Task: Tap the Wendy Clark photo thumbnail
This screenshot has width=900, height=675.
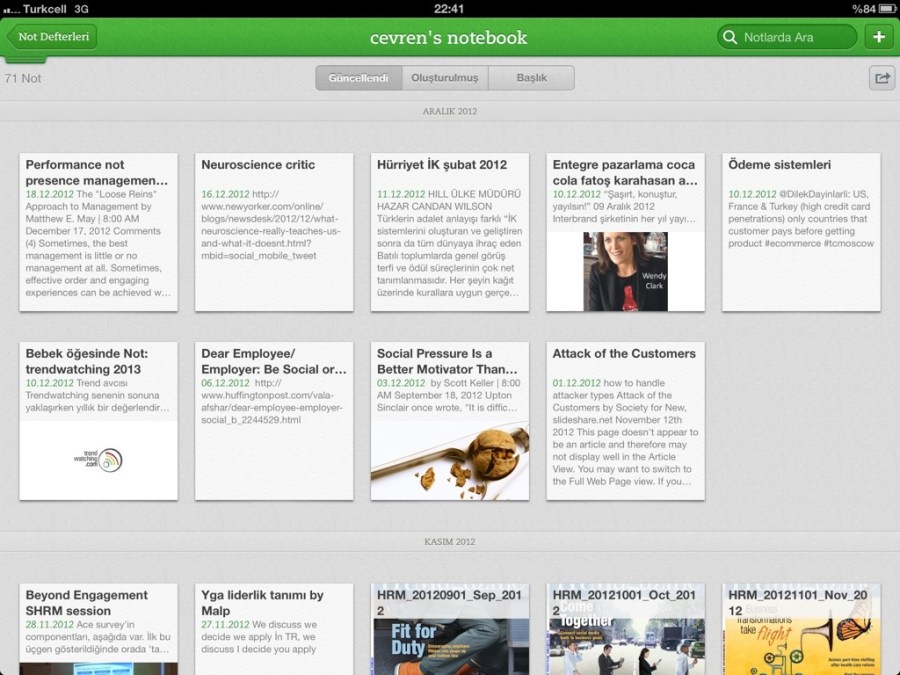Action: coord(625,271)
